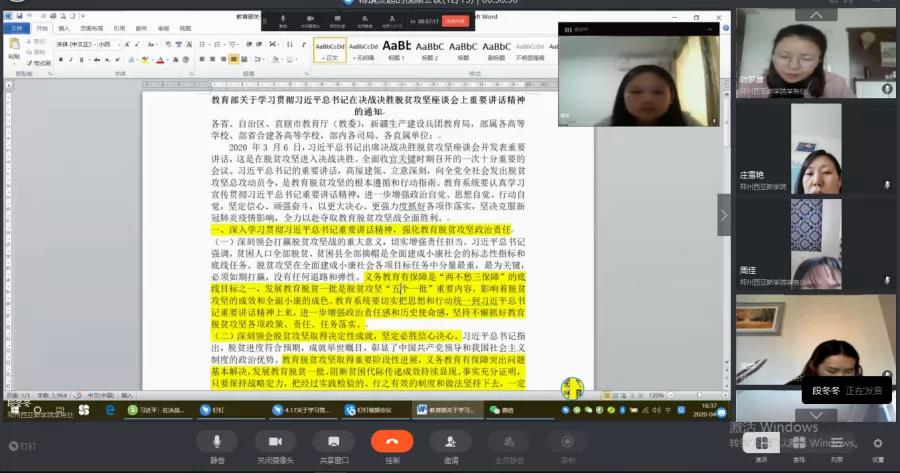Apply 正文 style from styles gallery
The height and width of the screenshot is (473, 900).
330,50
